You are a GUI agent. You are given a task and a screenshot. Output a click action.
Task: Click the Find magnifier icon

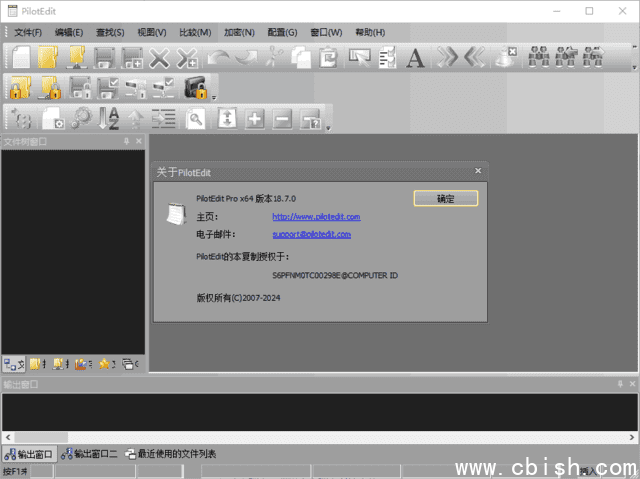click(195, 118)
